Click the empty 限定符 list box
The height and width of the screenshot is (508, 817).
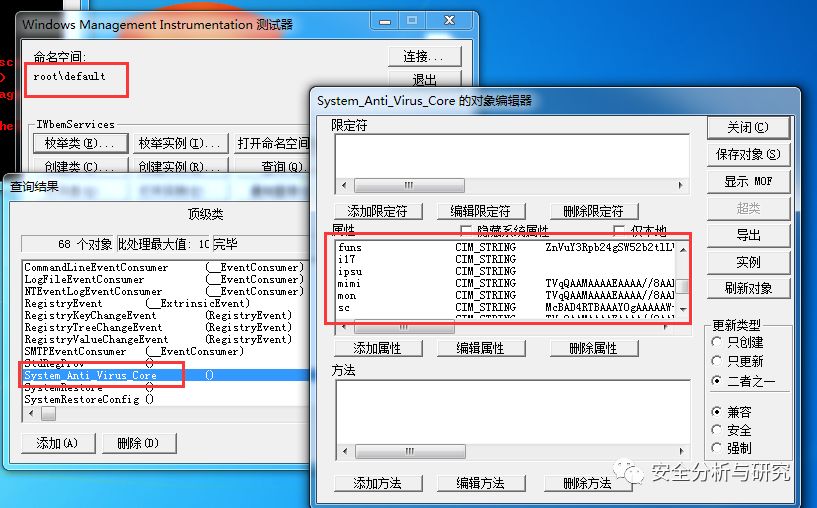click(512, 156)
